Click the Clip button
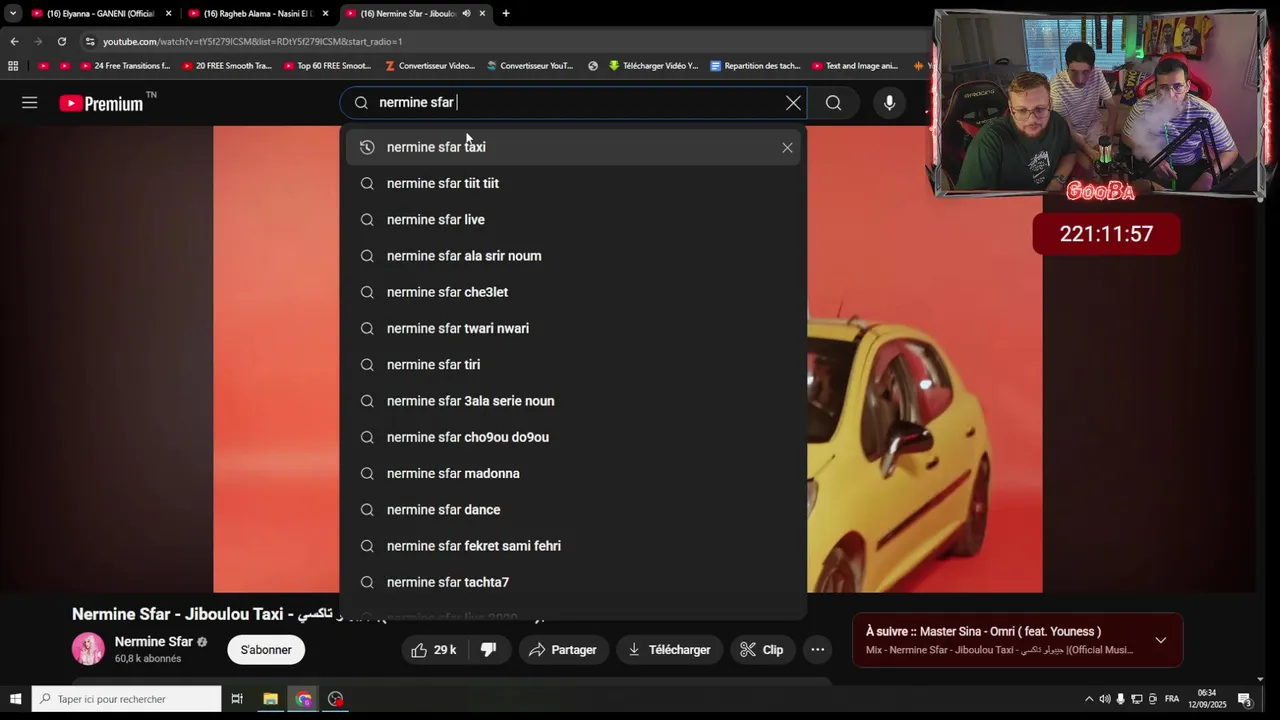Viewport: 1280px width, 720px height. coord(762,650)
